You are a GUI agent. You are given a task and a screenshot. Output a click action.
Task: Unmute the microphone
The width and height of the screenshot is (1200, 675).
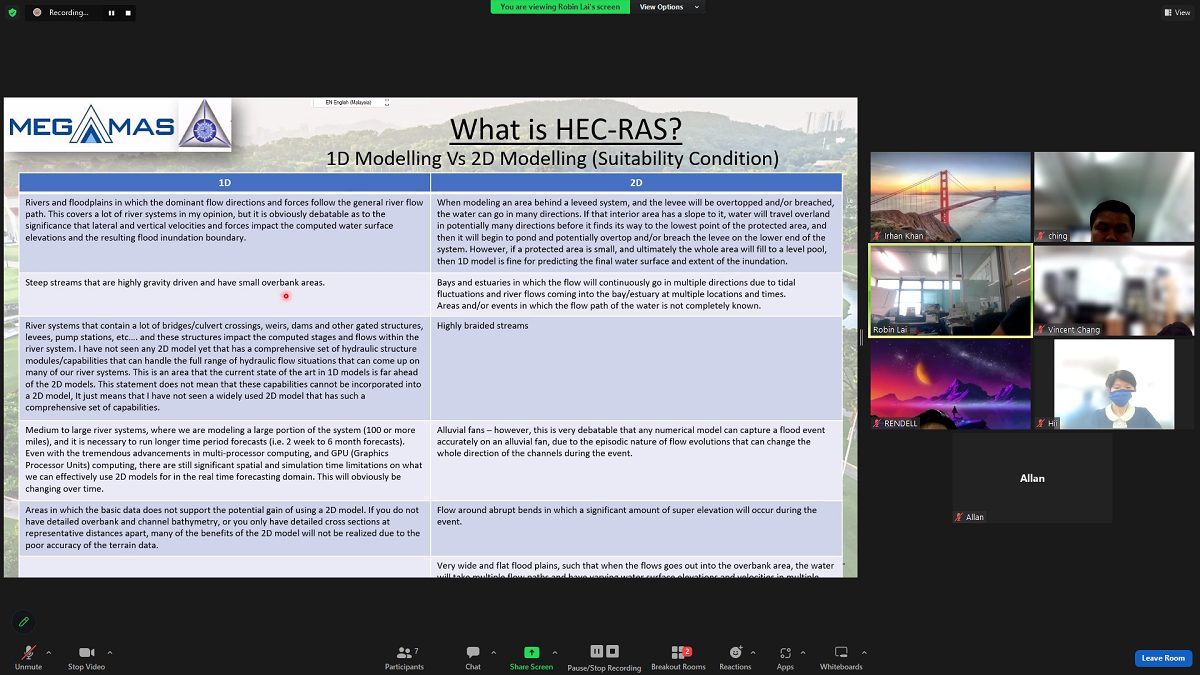pyautogui.click(x=28, y=657)
